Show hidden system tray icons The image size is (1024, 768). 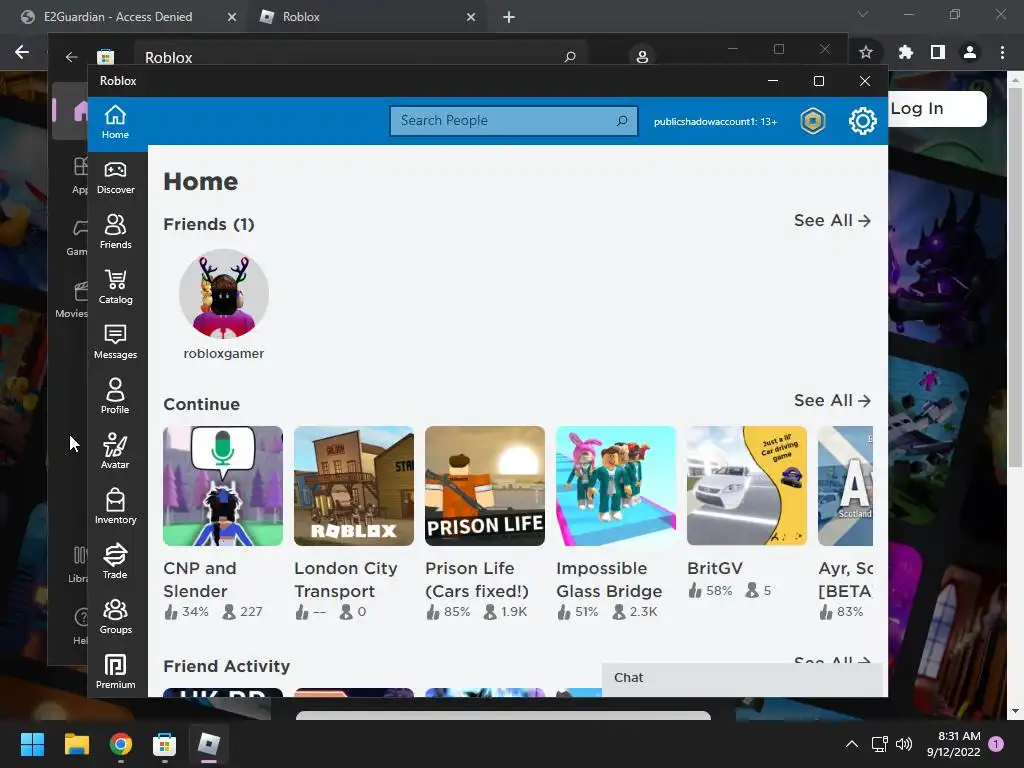[x=852, y=744]
